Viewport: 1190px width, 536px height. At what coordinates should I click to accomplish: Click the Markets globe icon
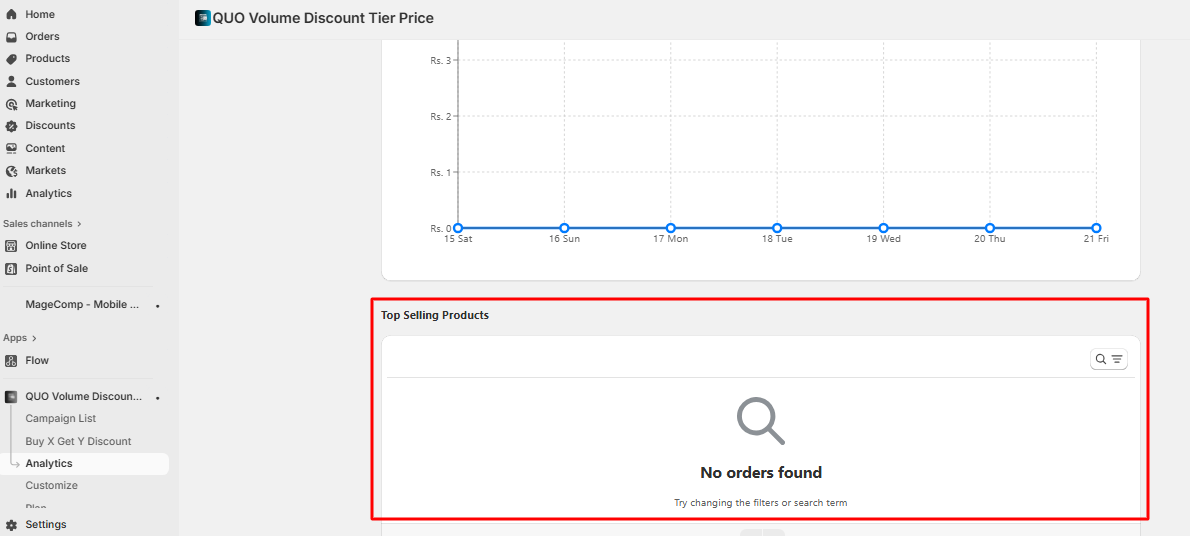tap(12, 171)
